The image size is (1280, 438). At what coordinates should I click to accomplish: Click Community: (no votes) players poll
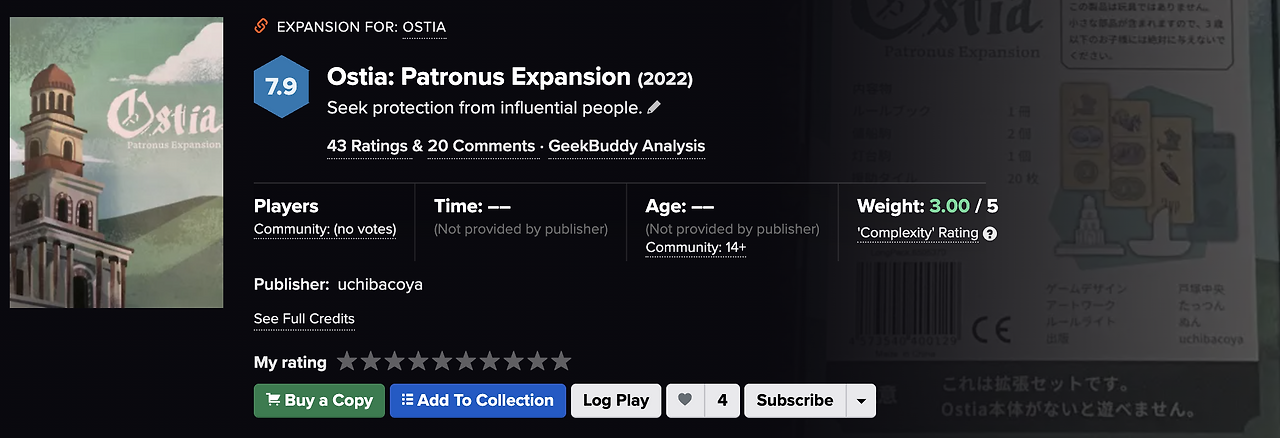pos(325,229)
